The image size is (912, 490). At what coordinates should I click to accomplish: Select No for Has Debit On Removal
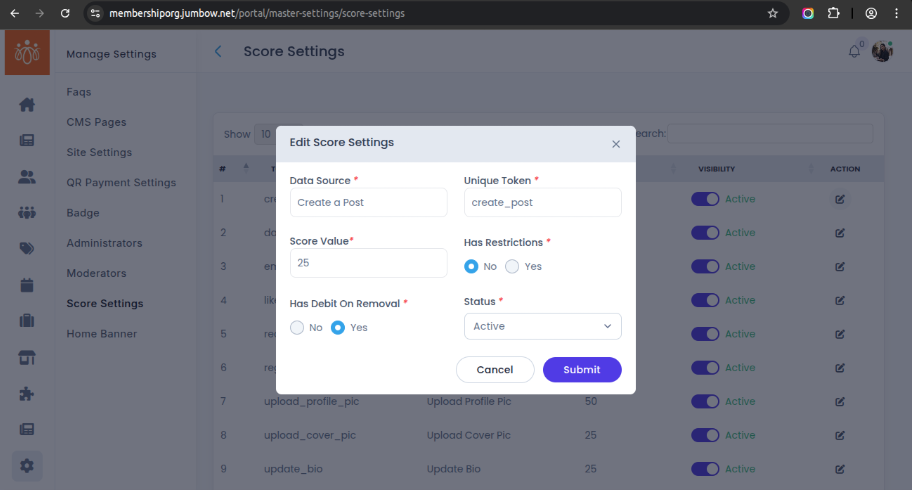(x=297, y=327)
